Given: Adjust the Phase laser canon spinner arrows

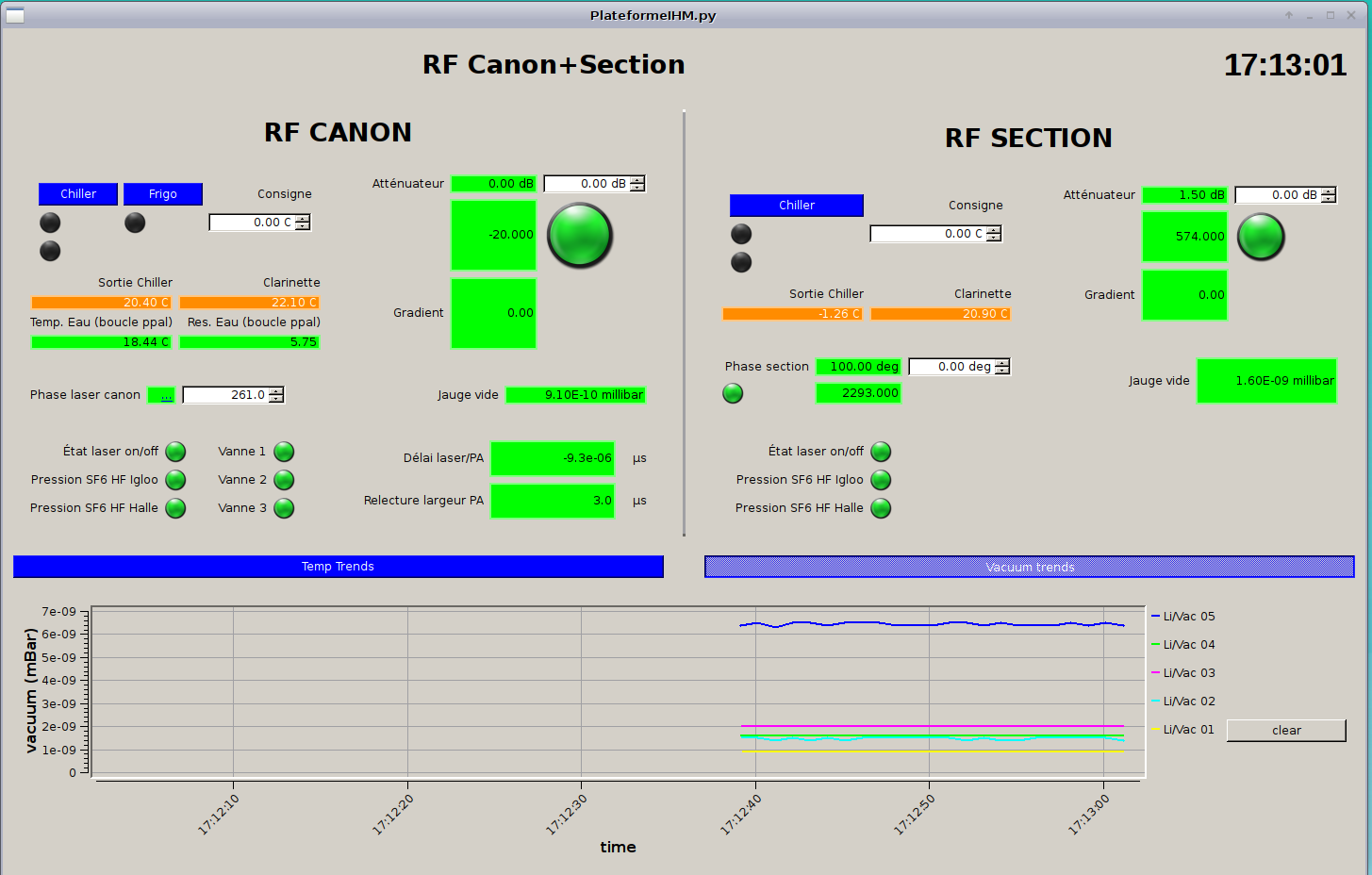Looking at the screenshot, I should (x=276, y=395).
